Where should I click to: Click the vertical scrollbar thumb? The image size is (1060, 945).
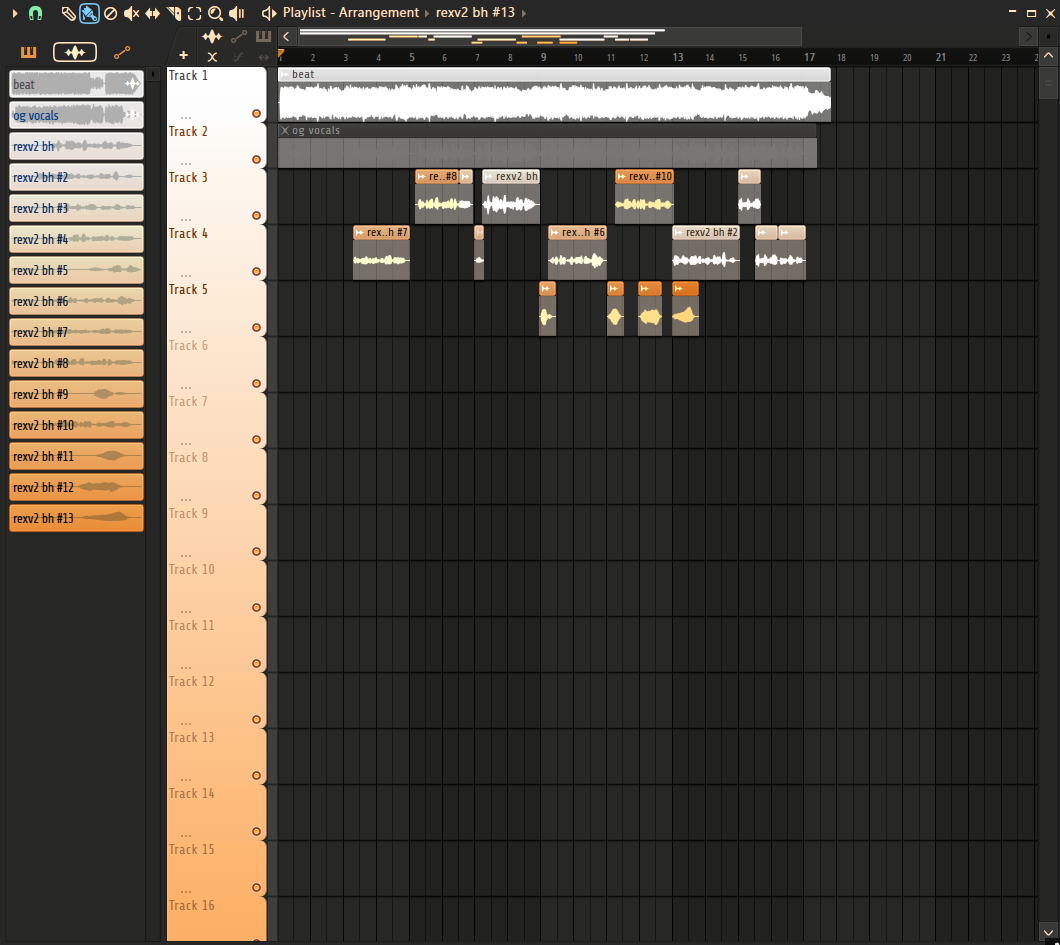[x=1049, y=82]
